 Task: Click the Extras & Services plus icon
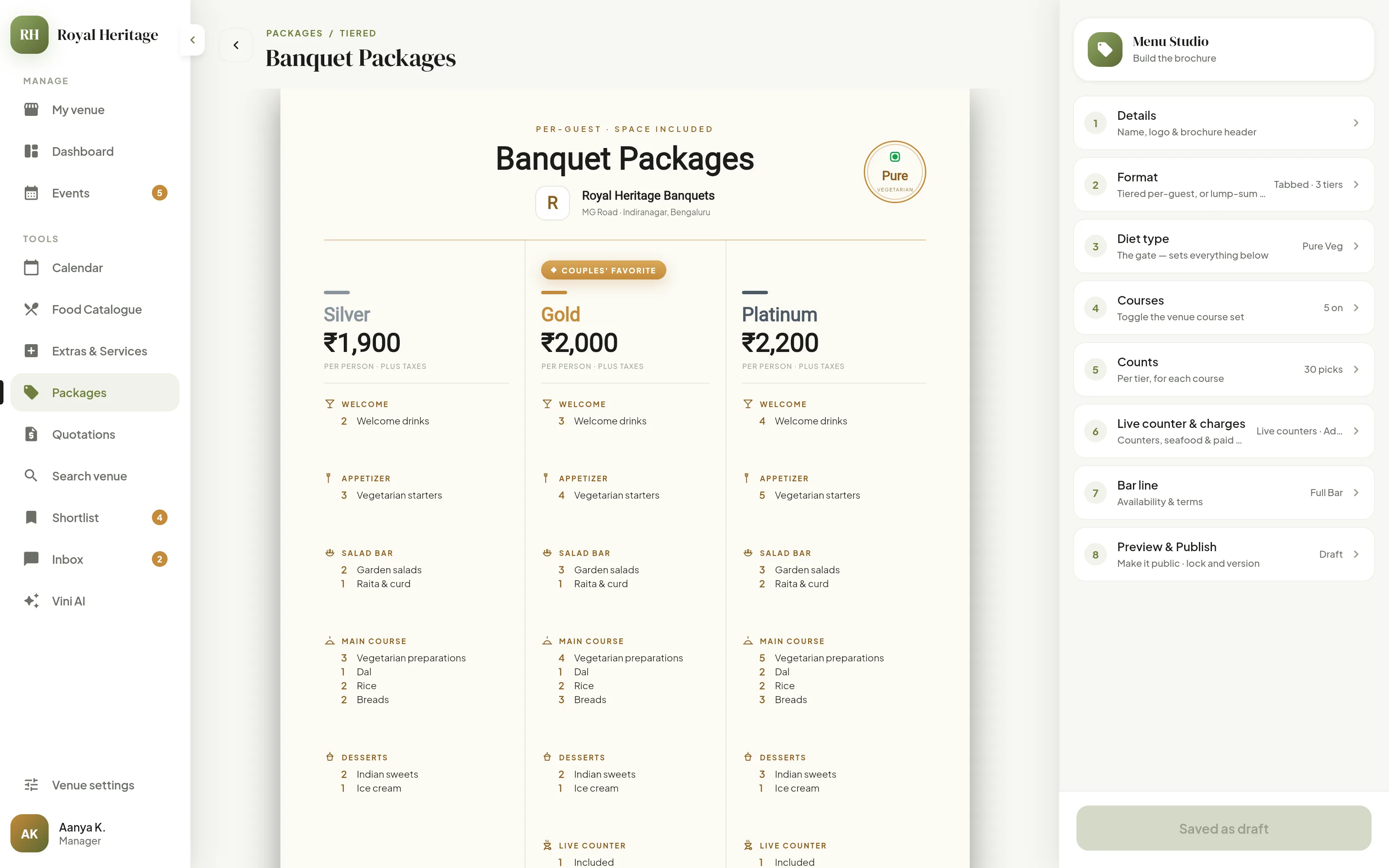click(x=31, y=351)
